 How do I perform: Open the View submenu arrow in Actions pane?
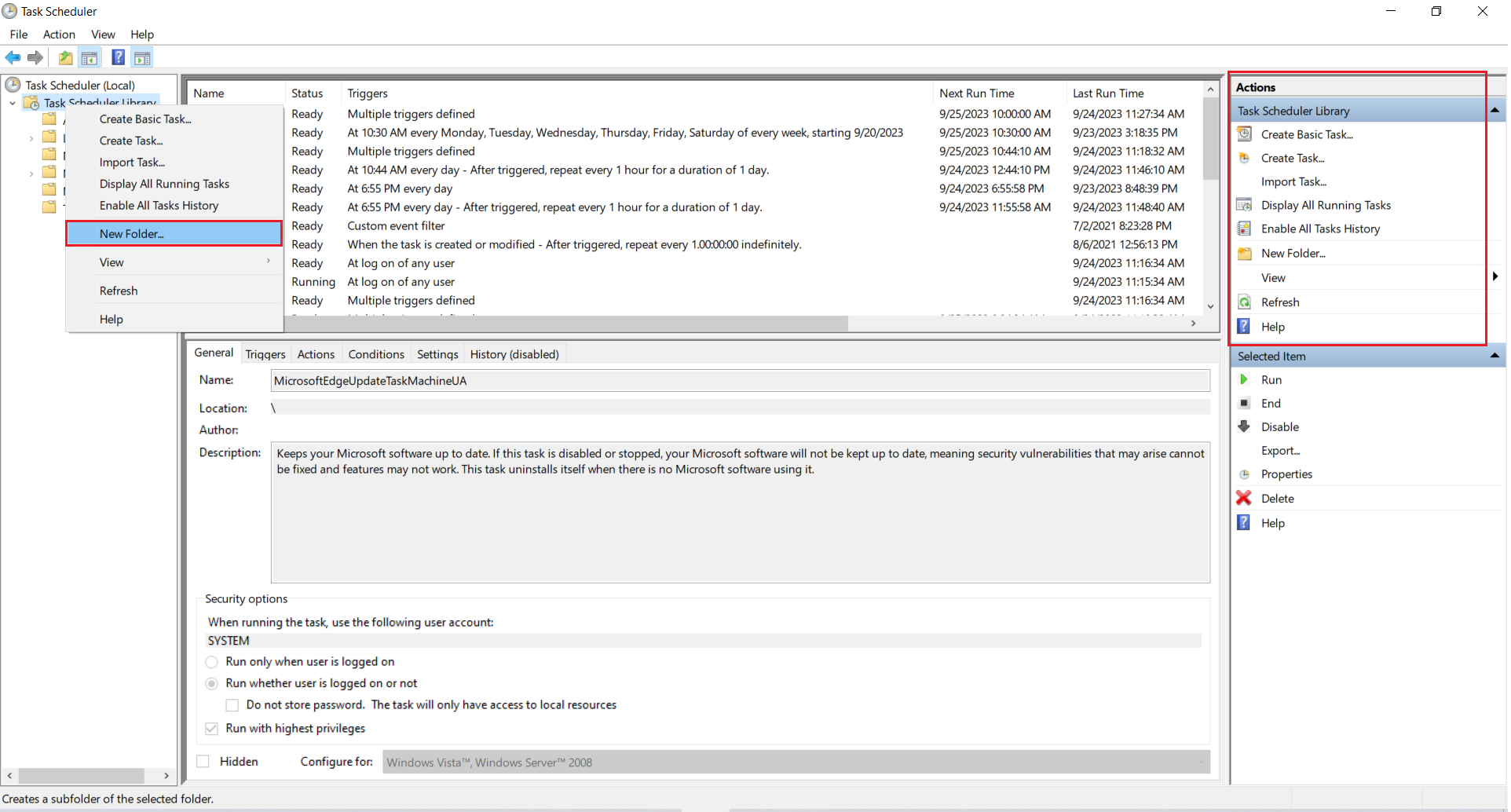[1495, 276]
